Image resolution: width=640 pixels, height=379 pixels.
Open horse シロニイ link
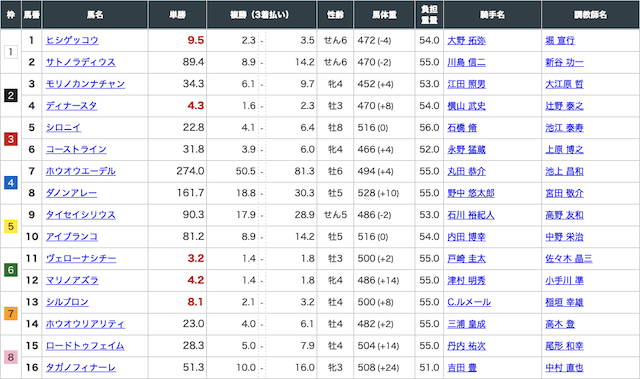click(x=63, y=128)
